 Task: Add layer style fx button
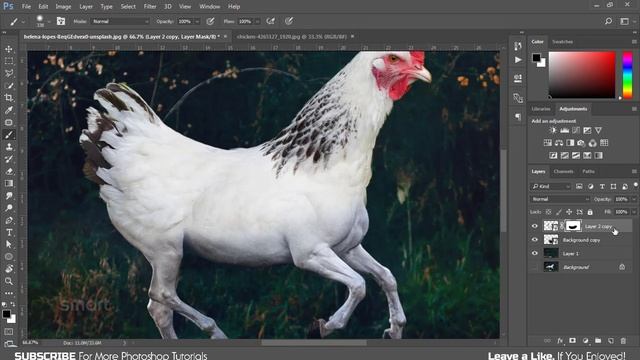click(x=560, y=340)
